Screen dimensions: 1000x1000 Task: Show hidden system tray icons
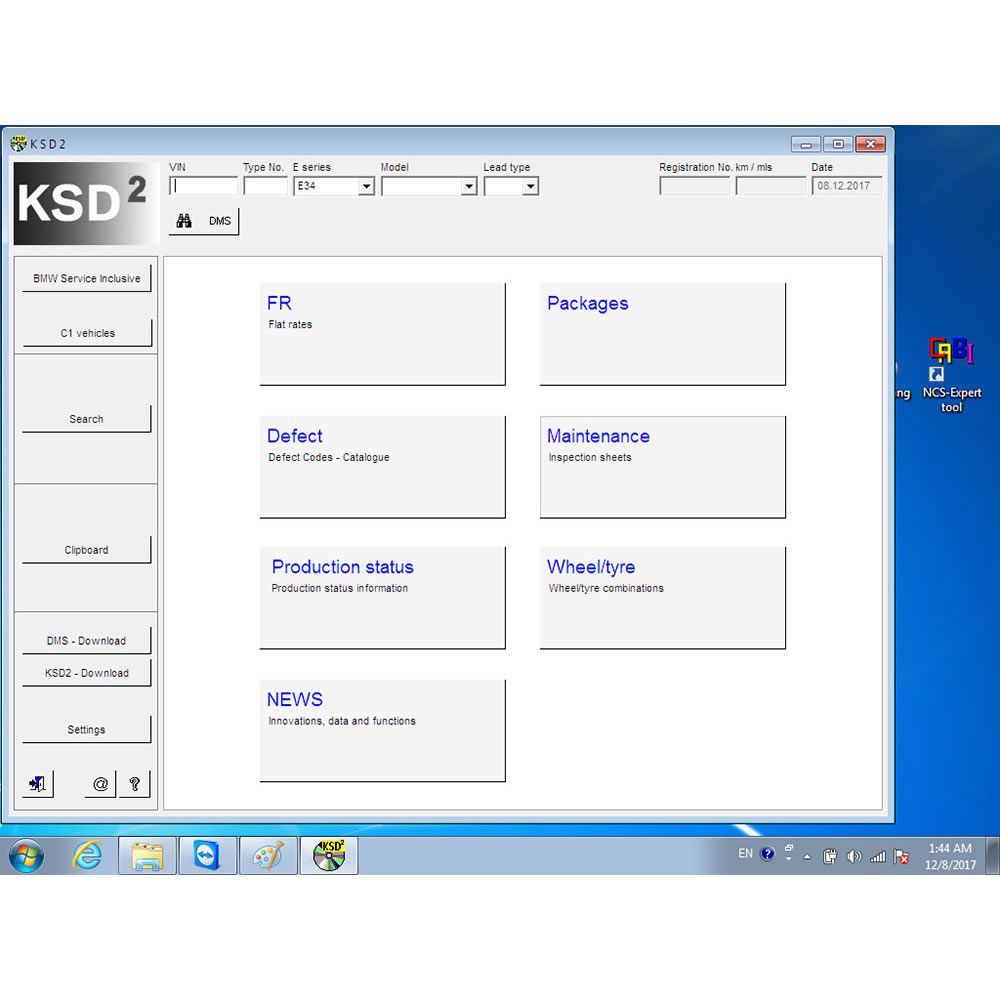(807, 857)
